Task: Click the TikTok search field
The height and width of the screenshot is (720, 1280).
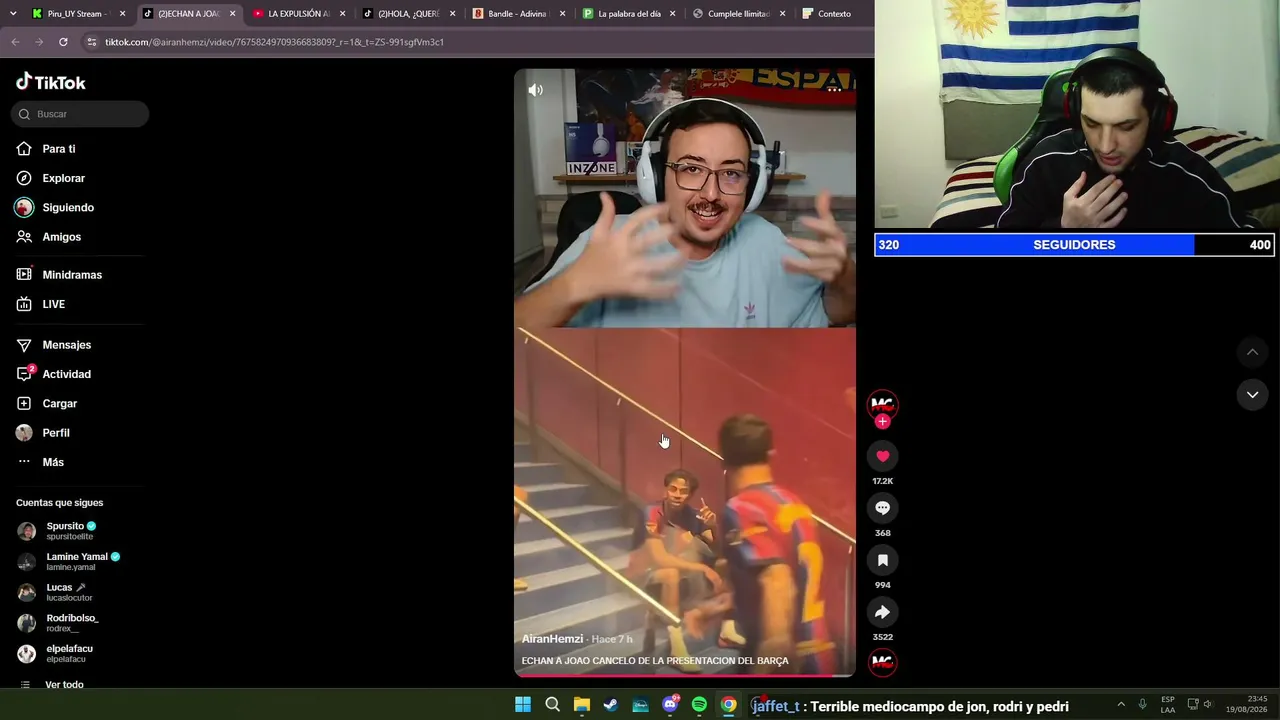Action: click(x=80, y=114)
